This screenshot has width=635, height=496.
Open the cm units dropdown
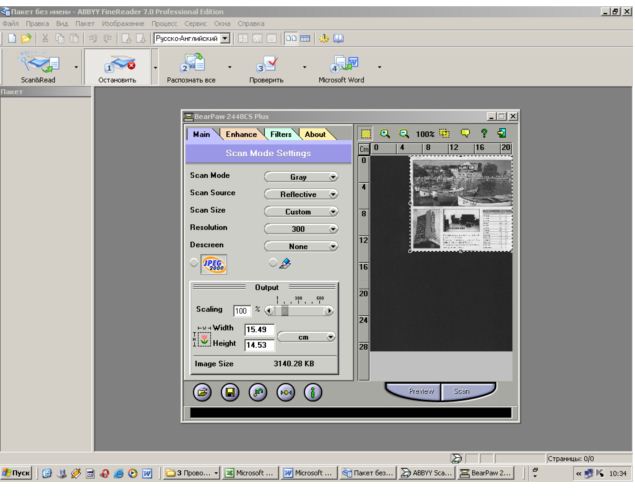coord(307,337)
